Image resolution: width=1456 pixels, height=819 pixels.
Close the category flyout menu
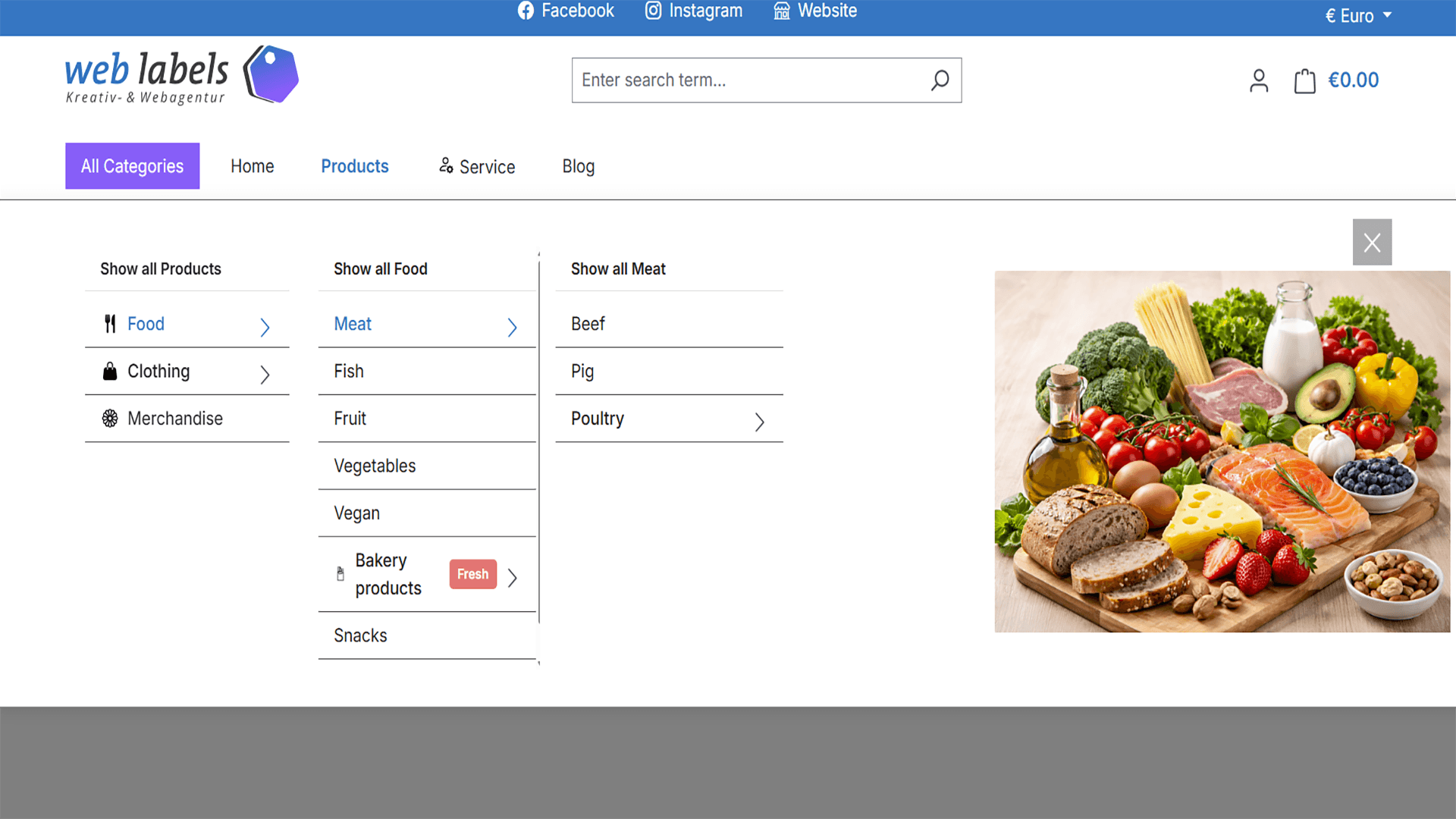[1372, 242]
